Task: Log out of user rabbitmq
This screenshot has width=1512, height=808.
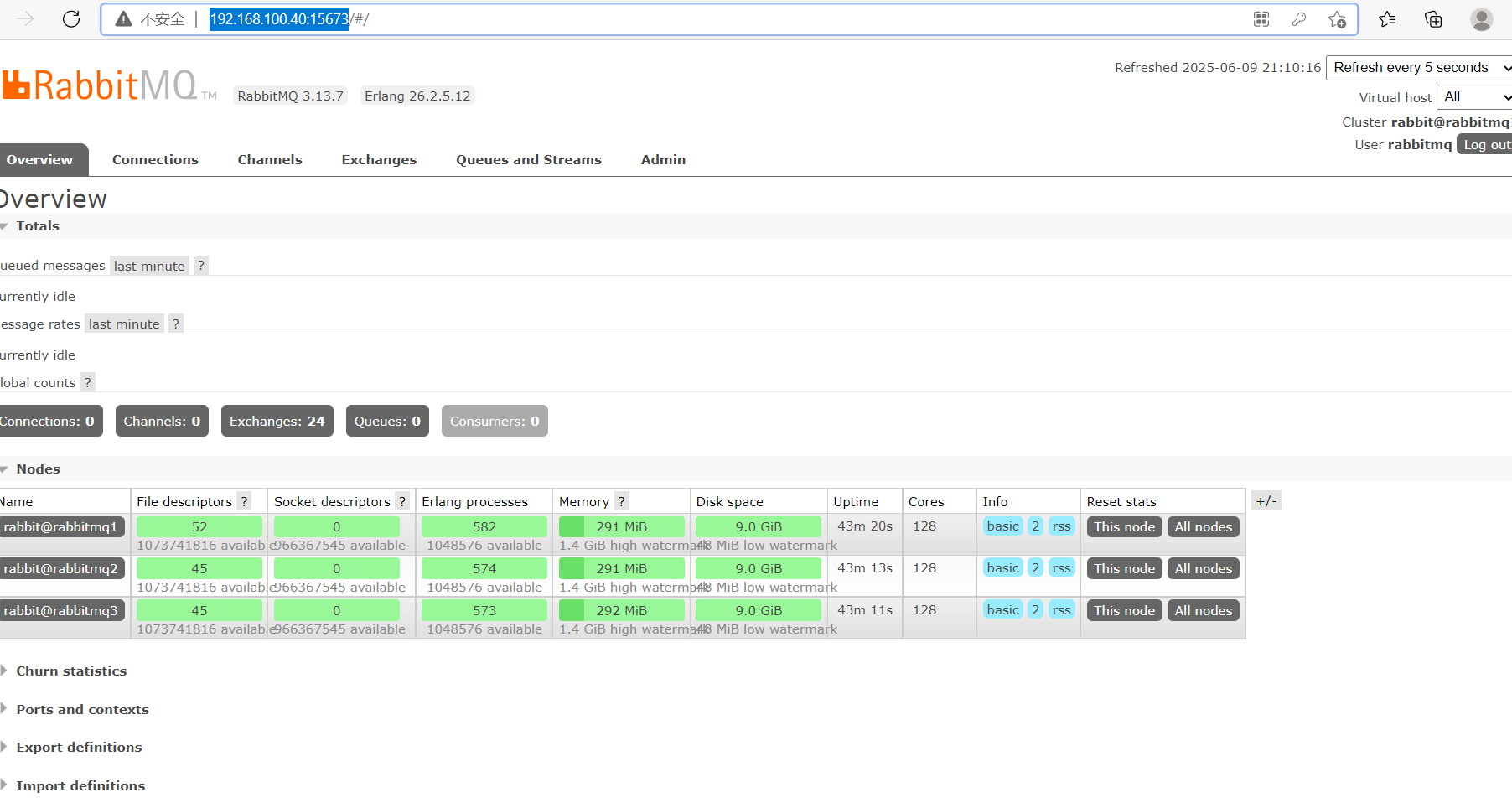Action: (1485, 145)
